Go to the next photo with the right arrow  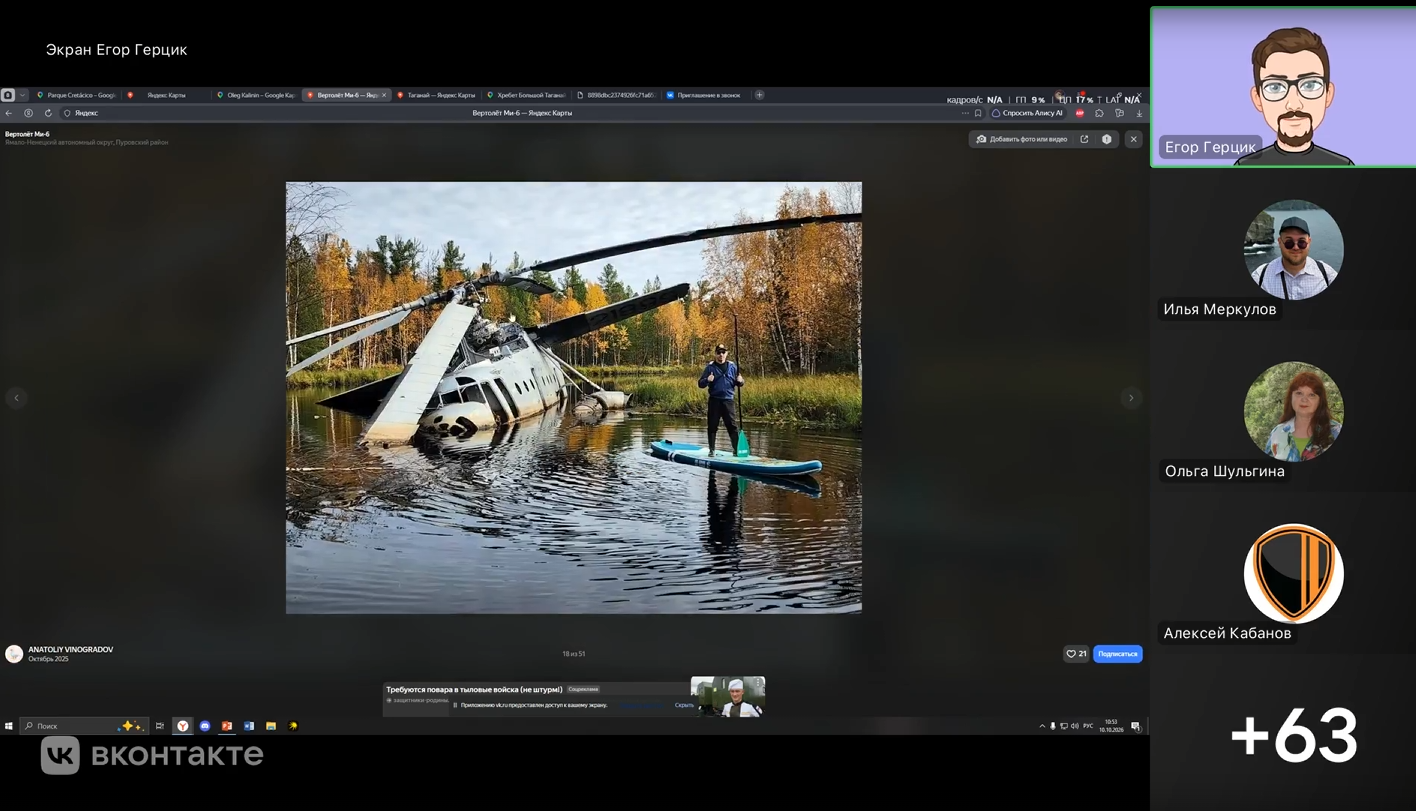coord(1131,398)
